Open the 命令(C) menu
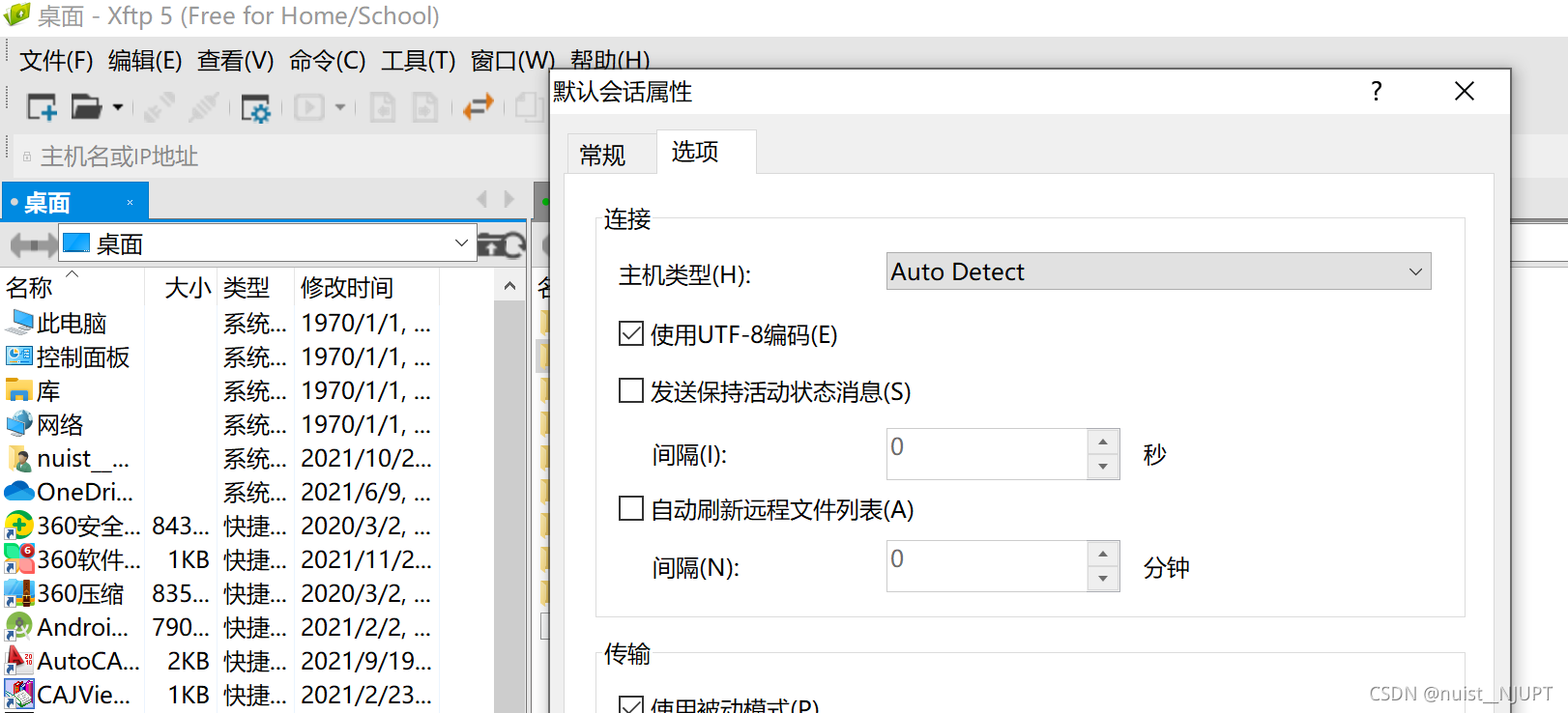 click(x=328, y=60)
